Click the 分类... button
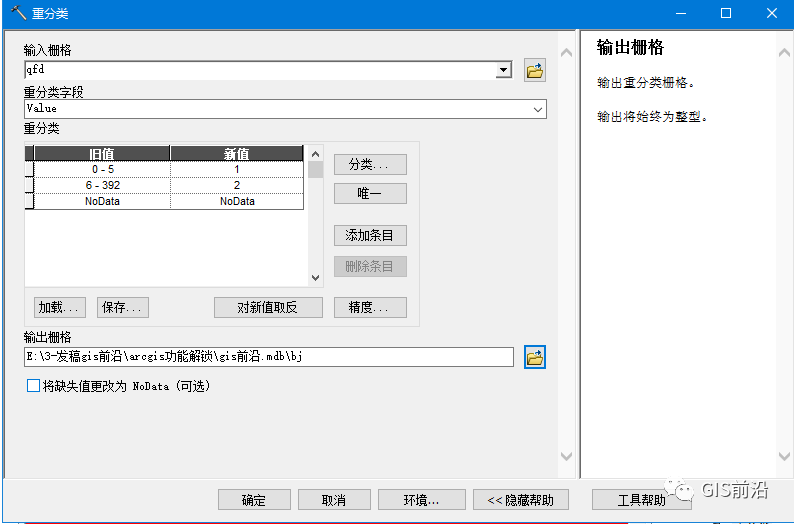The height and width of the screenshot is (524, 794). tap(370, 165)
